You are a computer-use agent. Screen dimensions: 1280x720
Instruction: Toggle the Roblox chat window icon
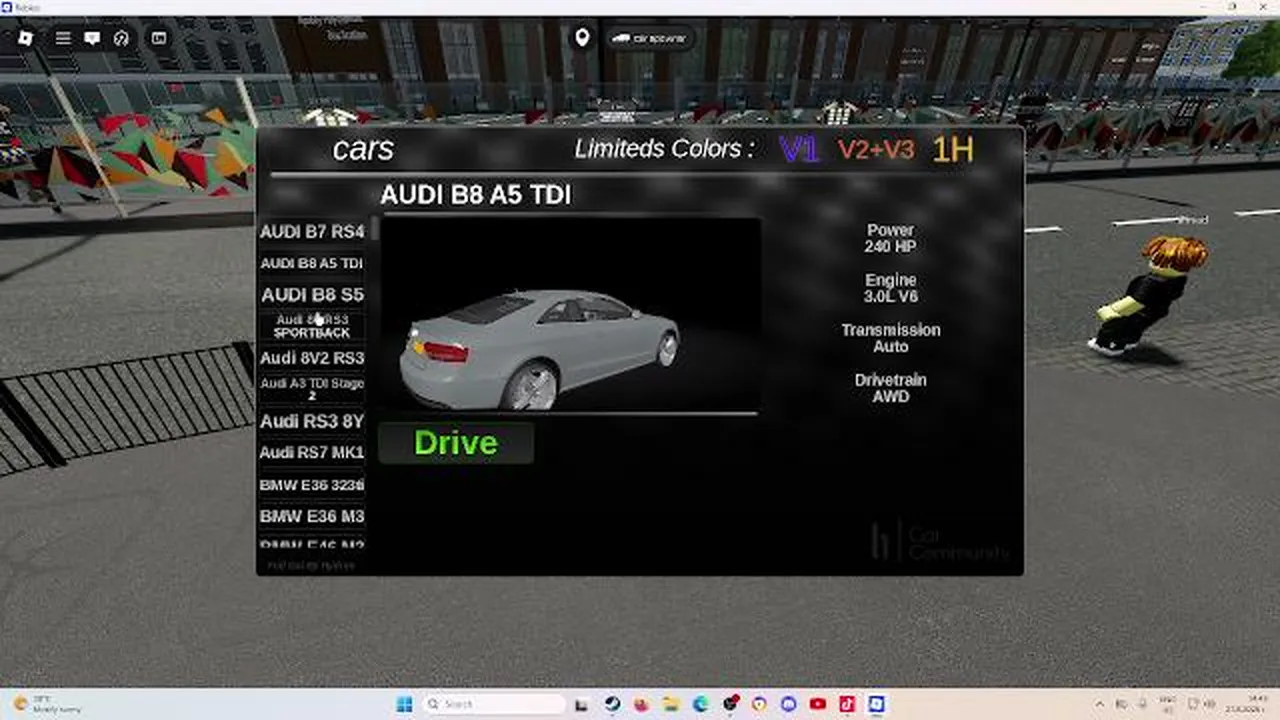pos(92,38)
